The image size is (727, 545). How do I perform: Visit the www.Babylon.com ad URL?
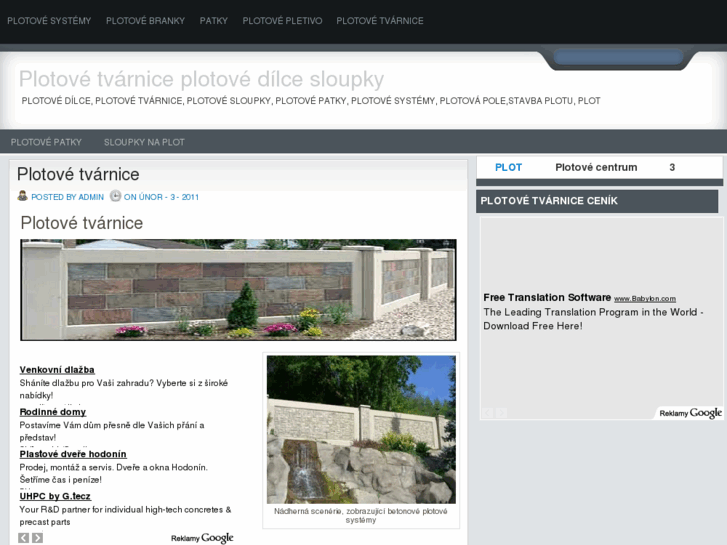(x=645, y=299)
